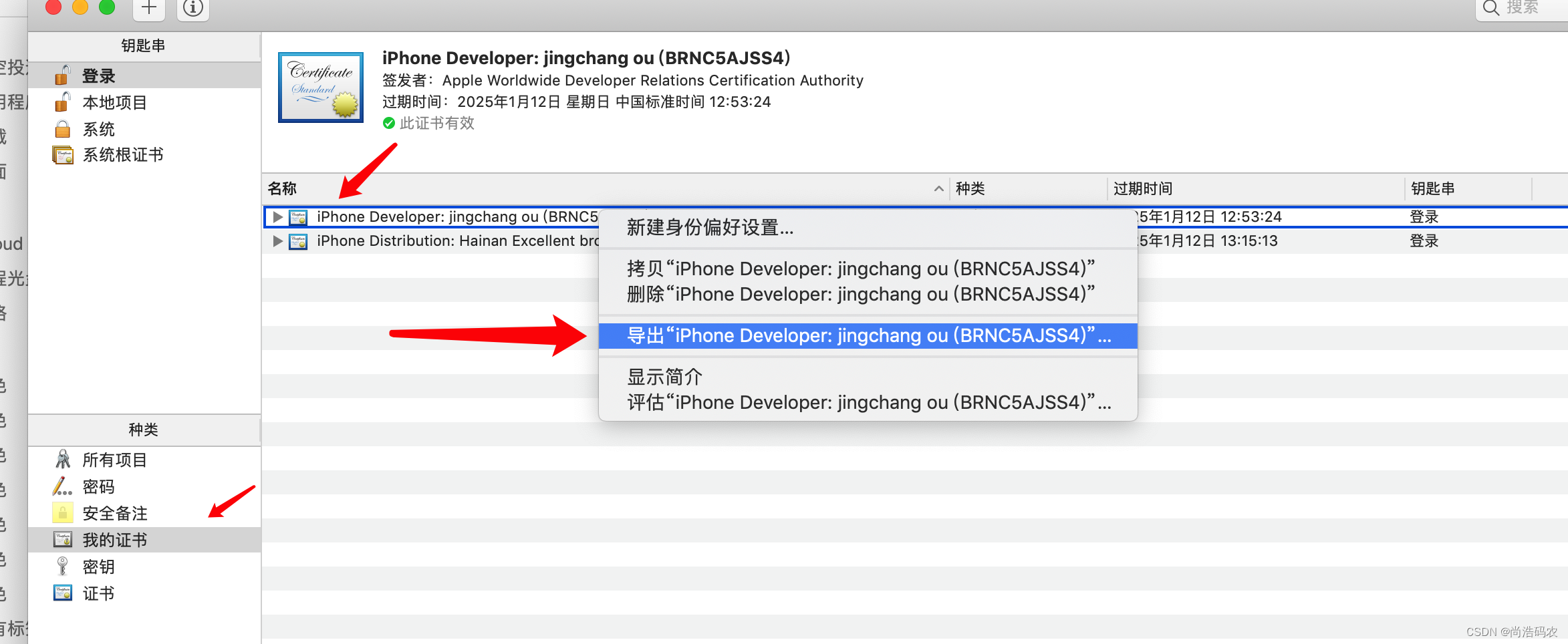Open the 证书 category
The height and width of the screenshot is (644, 1568).
[x=98, y=593]
